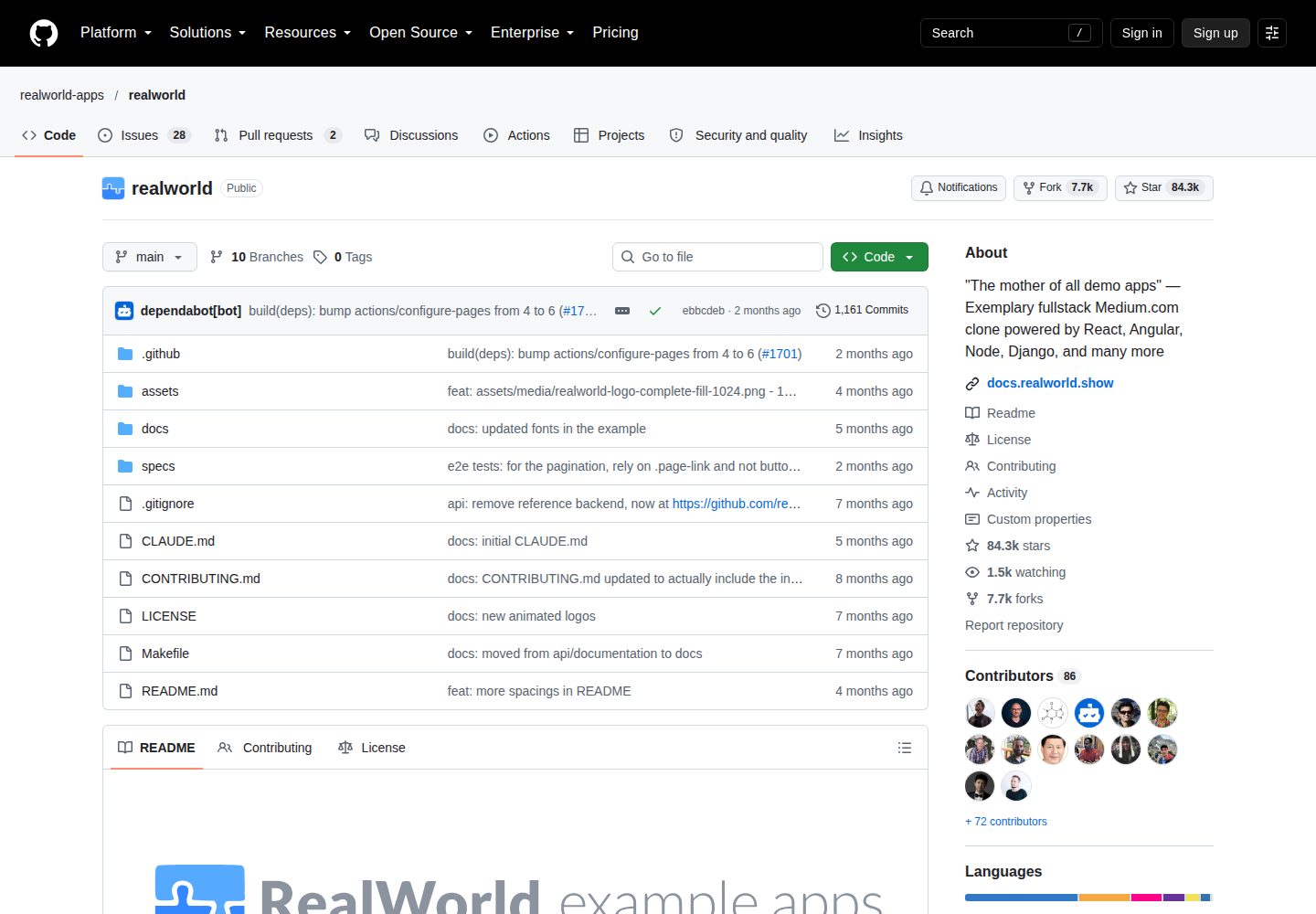The width and height of the screenshot is (1316, 914).
Task: Click the License scale icon in sidebar
Action: pos(972,440)
